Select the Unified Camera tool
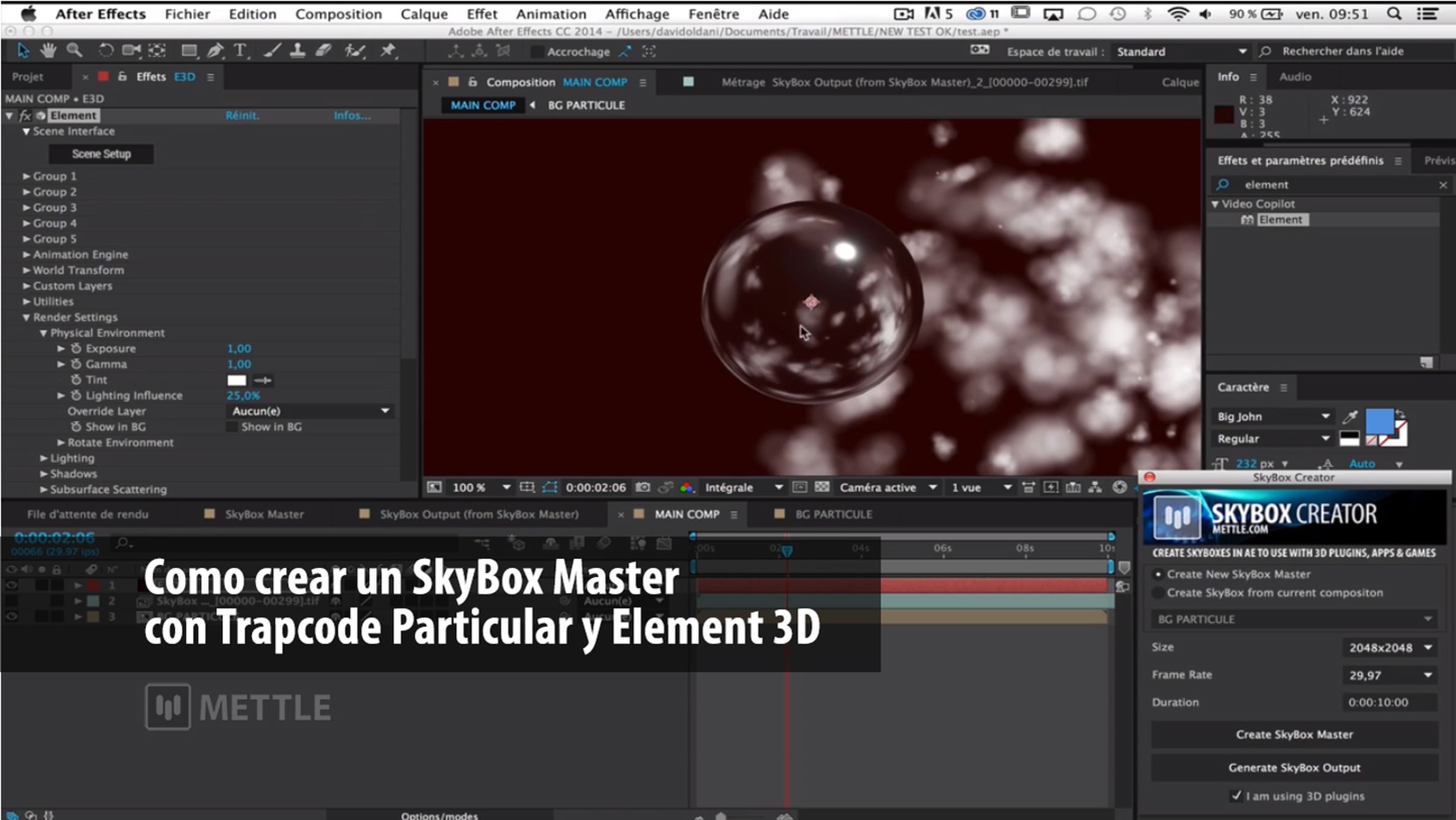Viewport: 1456px width, 820px height. pos(131,51)
